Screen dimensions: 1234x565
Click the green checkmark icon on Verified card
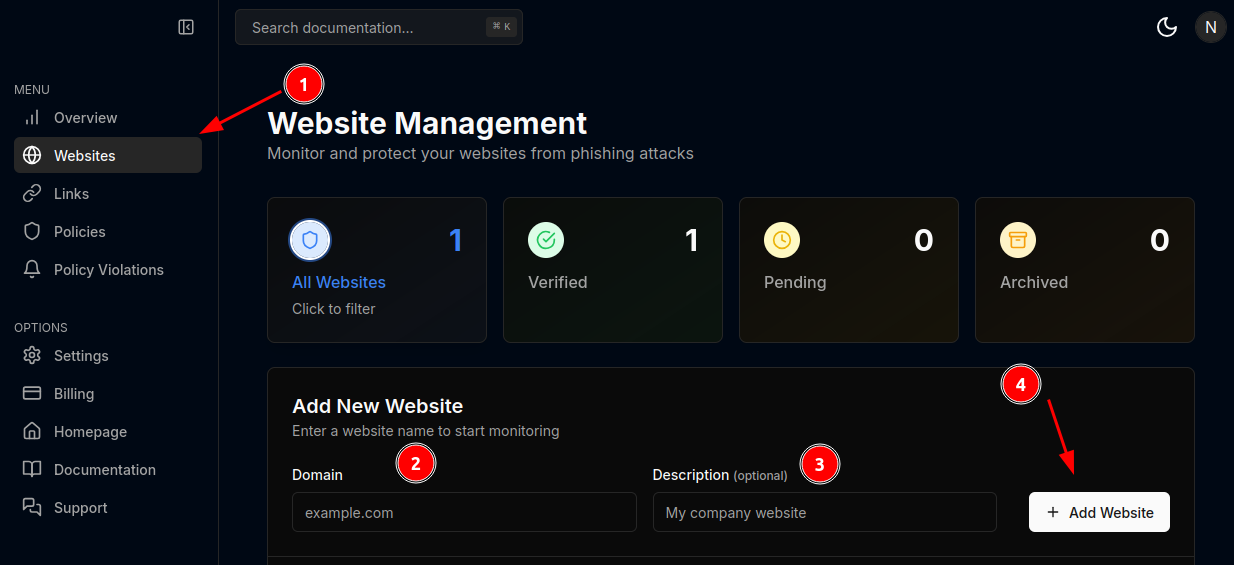point(546,240)
